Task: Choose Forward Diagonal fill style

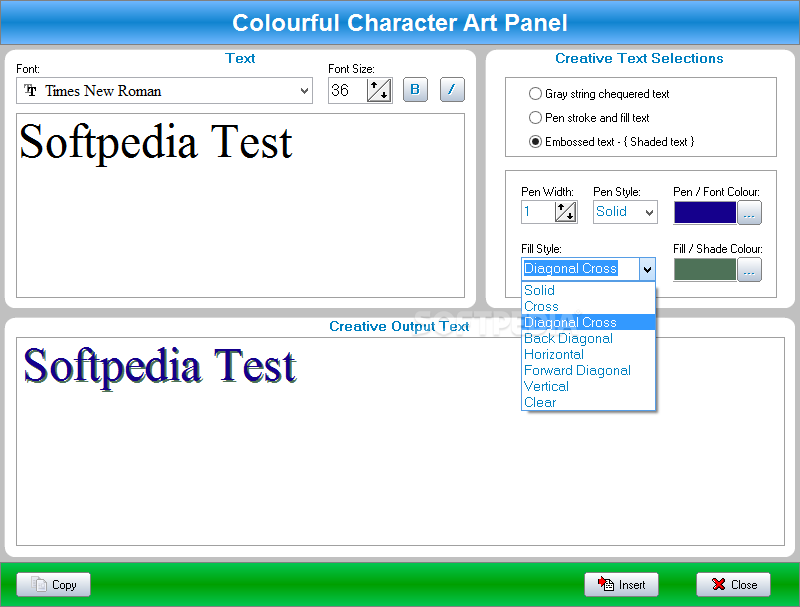Action: pos(588,370)
